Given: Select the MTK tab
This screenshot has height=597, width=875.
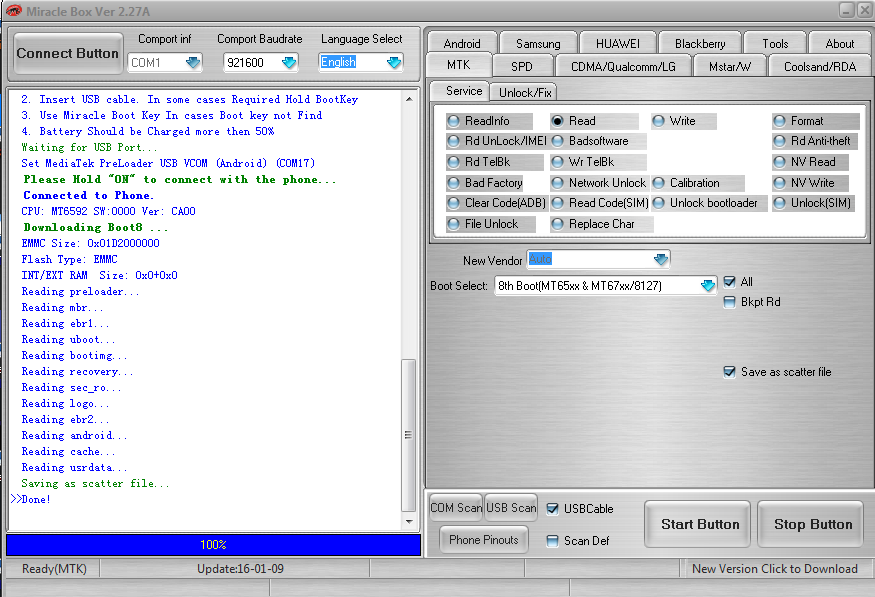Looking at the screenshot, I should point(459,65).
